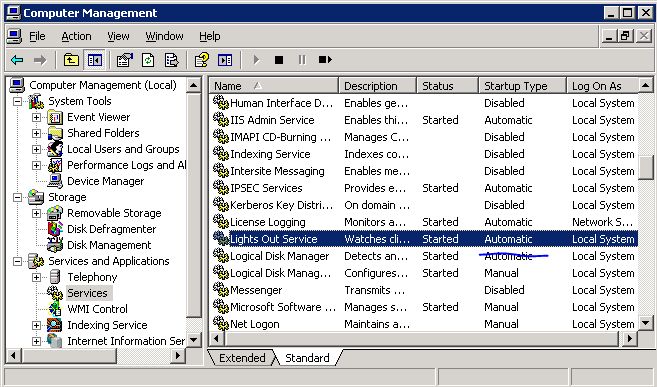This screenshot has height=387, width=657.
Task: Click tree pane horizontal scroll left arrow
Action: pos(13,356)
